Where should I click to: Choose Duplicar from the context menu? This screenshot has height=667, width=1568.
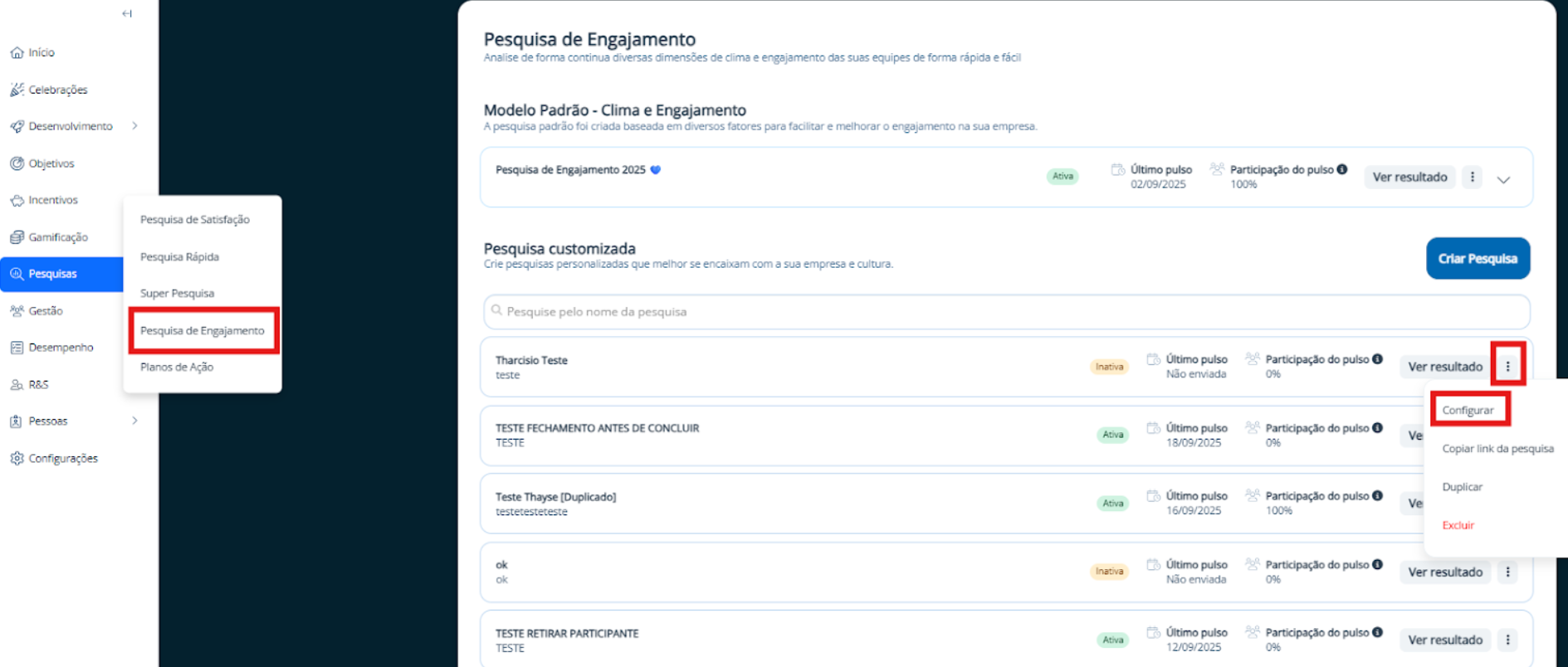click(1462, 487)
